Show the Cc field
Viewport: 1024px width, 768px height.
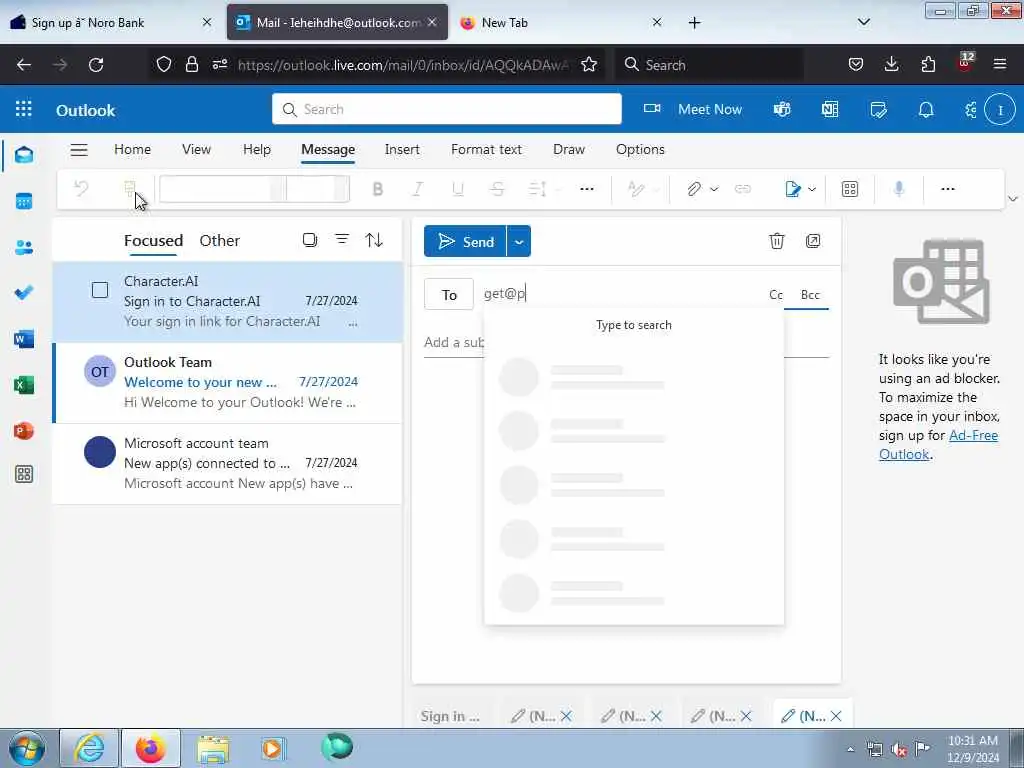[776, 295]
